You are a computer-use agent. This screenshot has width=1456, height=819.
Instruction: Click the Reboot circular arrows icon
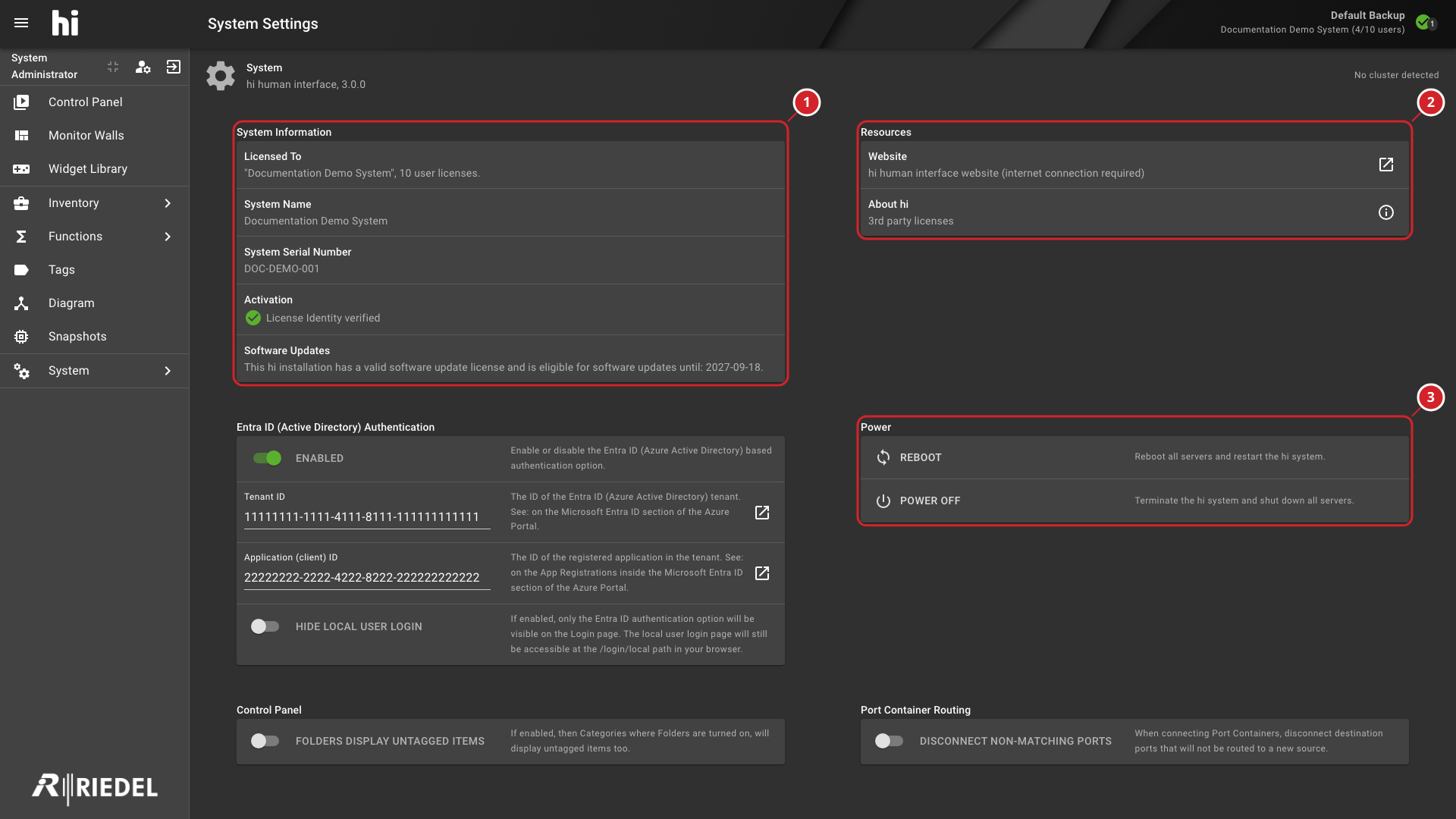[x=883, y=457]
